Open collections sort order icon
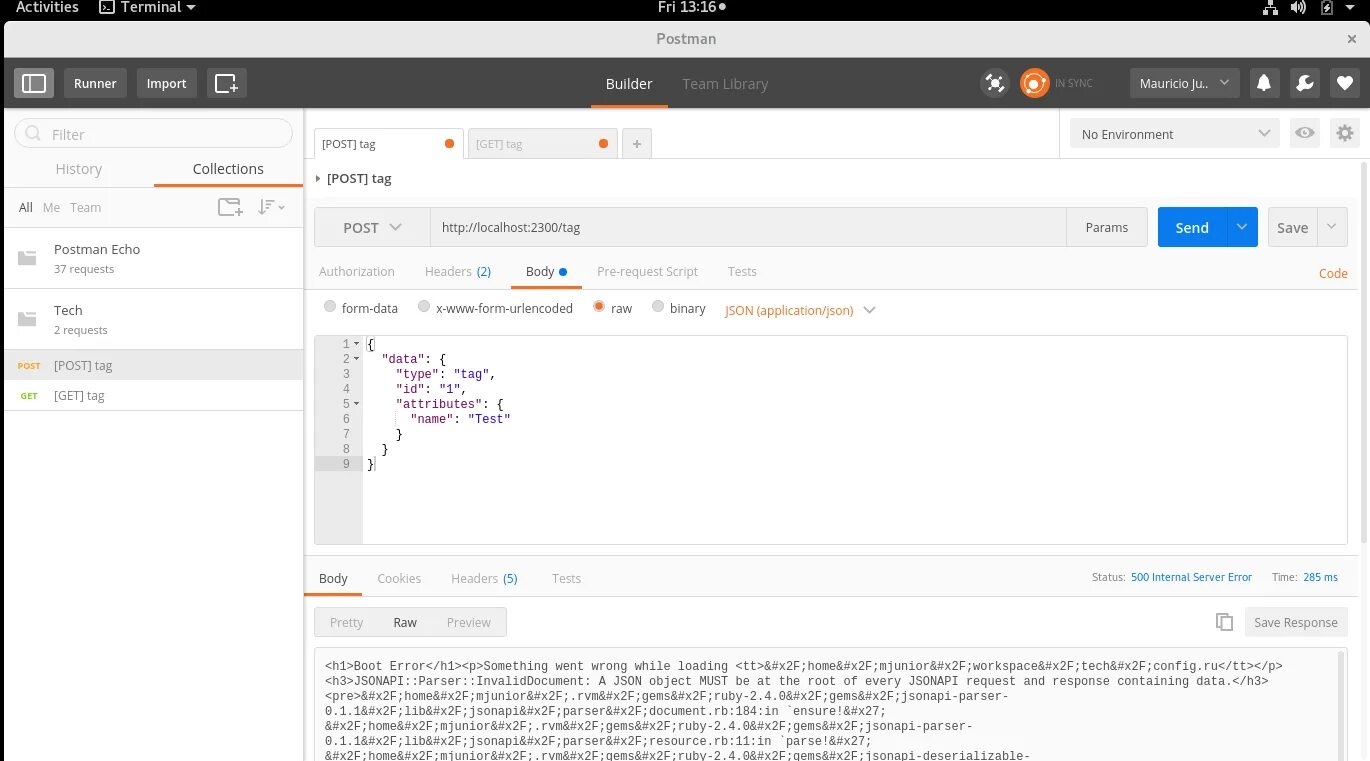 (x=271, y=207)
